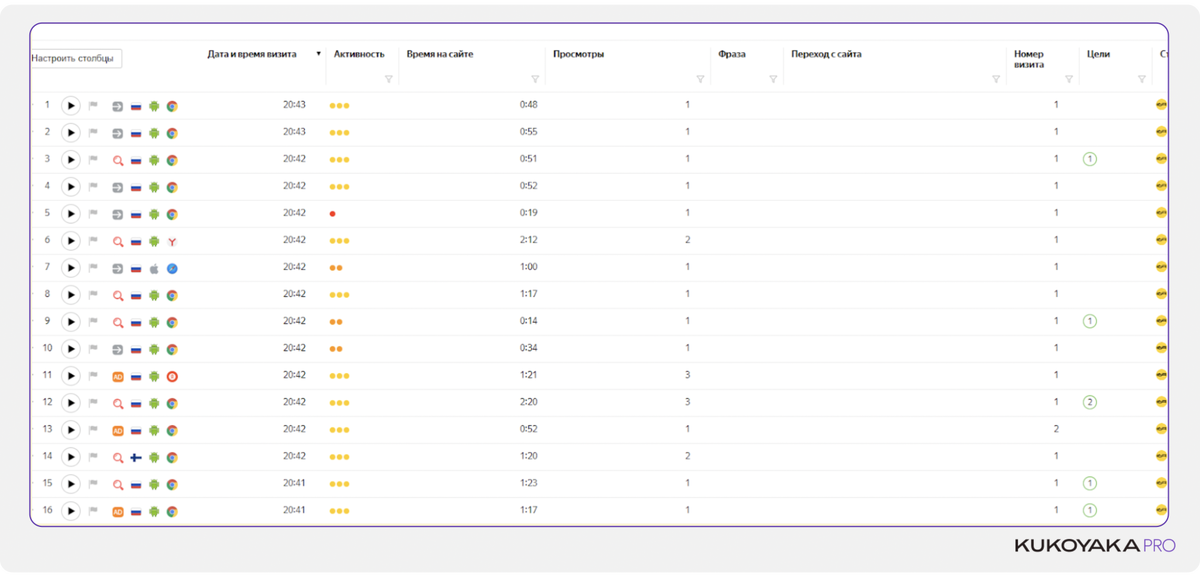Toggle the flag marker in row 2
Image resolution: width=1200 pixels, height=577 pixels.
(x=94, y=132)
